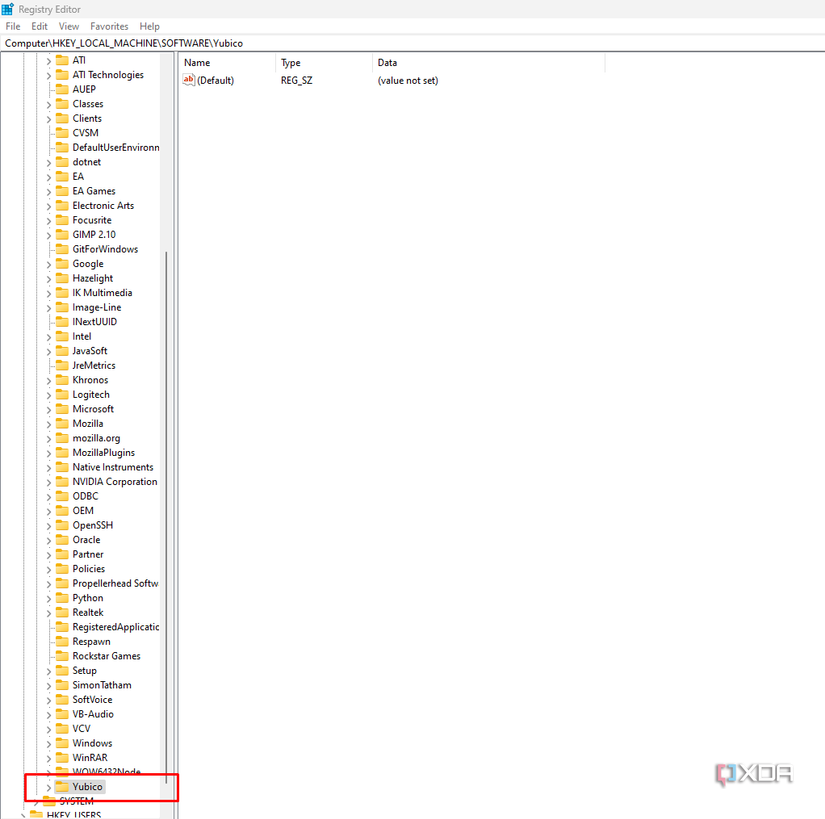The height and width of the screenshot is (819, 825).
Task: Select the Electronic Arts folder icon
Action: pos(62,206)
